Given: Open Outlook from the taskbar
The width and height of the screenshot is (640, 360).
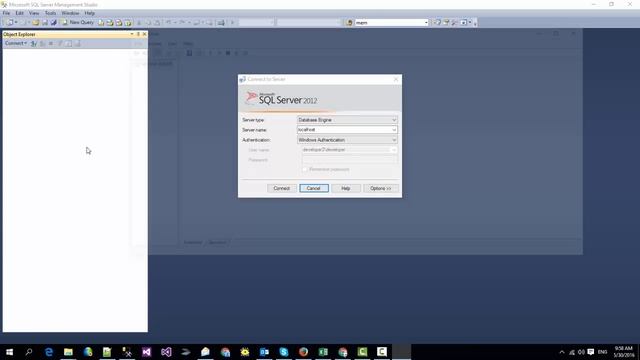Looking at the screenshot, I should click(264, 352).
